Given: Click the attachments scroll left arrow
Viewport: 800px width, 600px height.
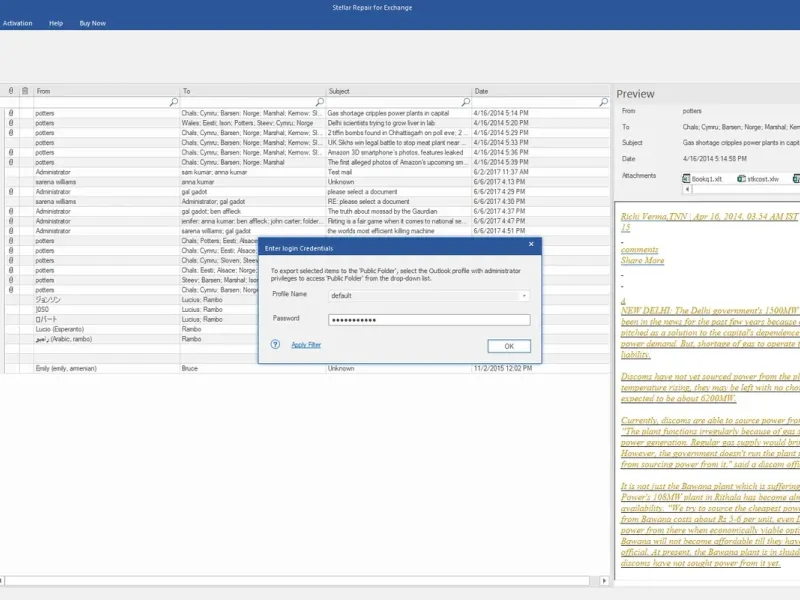Looking at the screenshot, I should pos(687,189).
